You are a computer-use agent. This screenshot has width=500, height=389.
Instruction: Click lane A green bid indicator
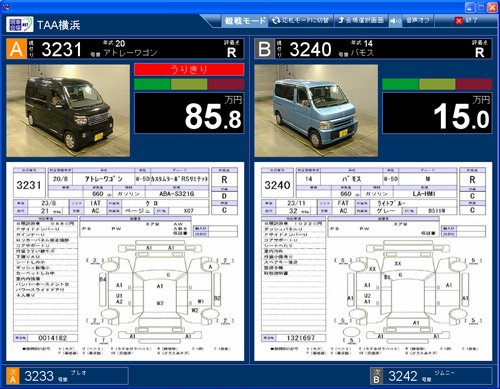coord(153,84)
